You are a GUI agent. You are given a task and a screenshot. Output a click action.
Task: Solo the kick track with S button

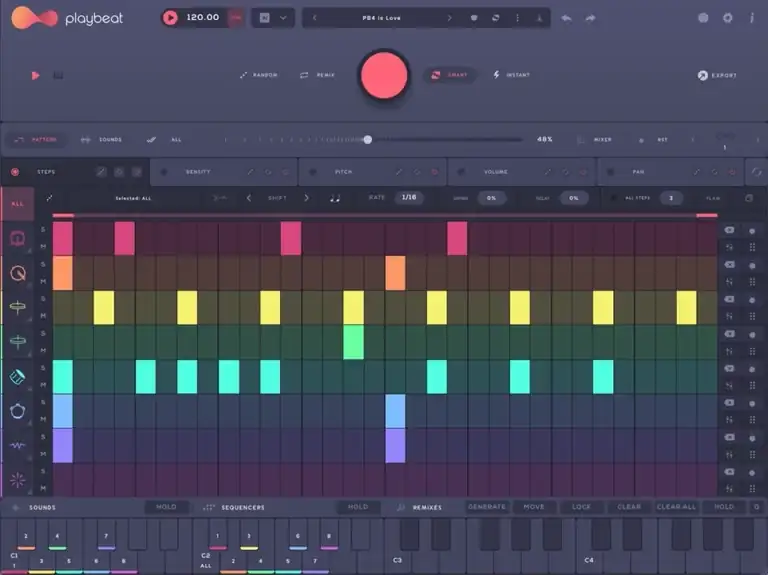(x=43, y=230)
